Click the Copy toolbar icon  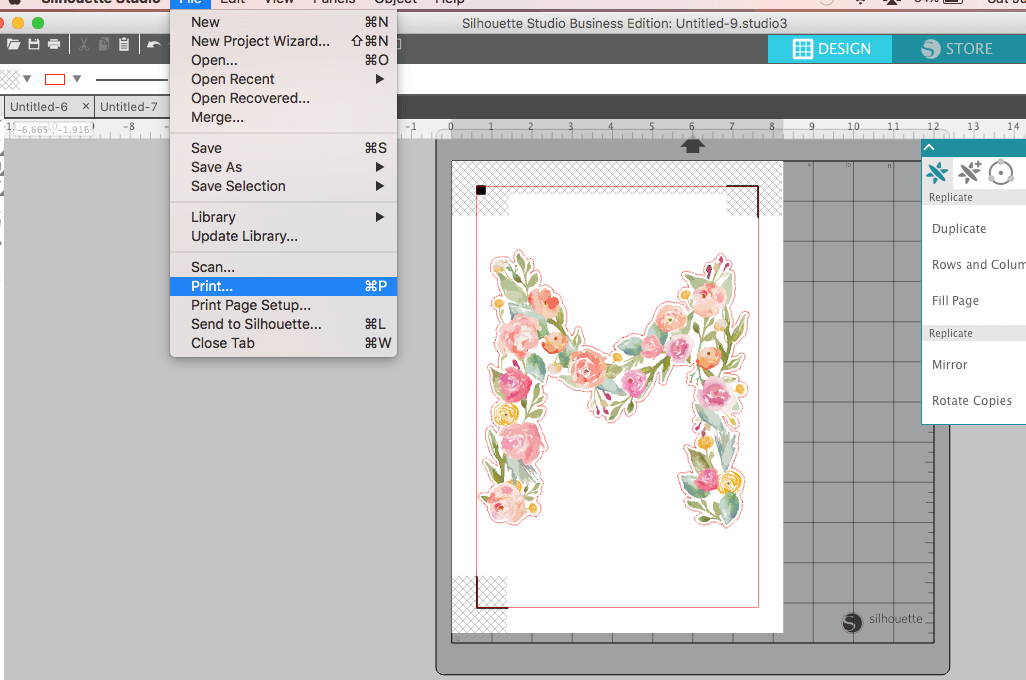click(x=103, y=45)
